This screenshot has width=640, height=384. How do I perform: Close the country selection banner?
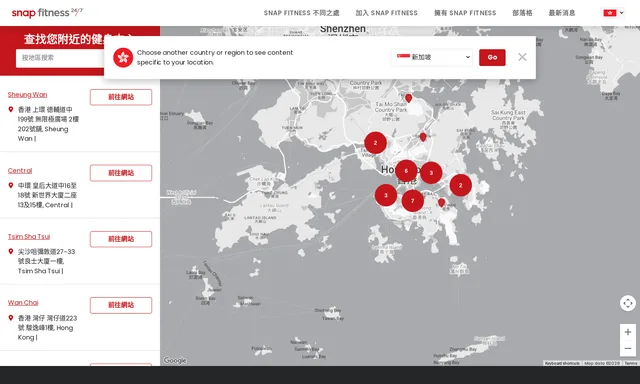(522, 57)
